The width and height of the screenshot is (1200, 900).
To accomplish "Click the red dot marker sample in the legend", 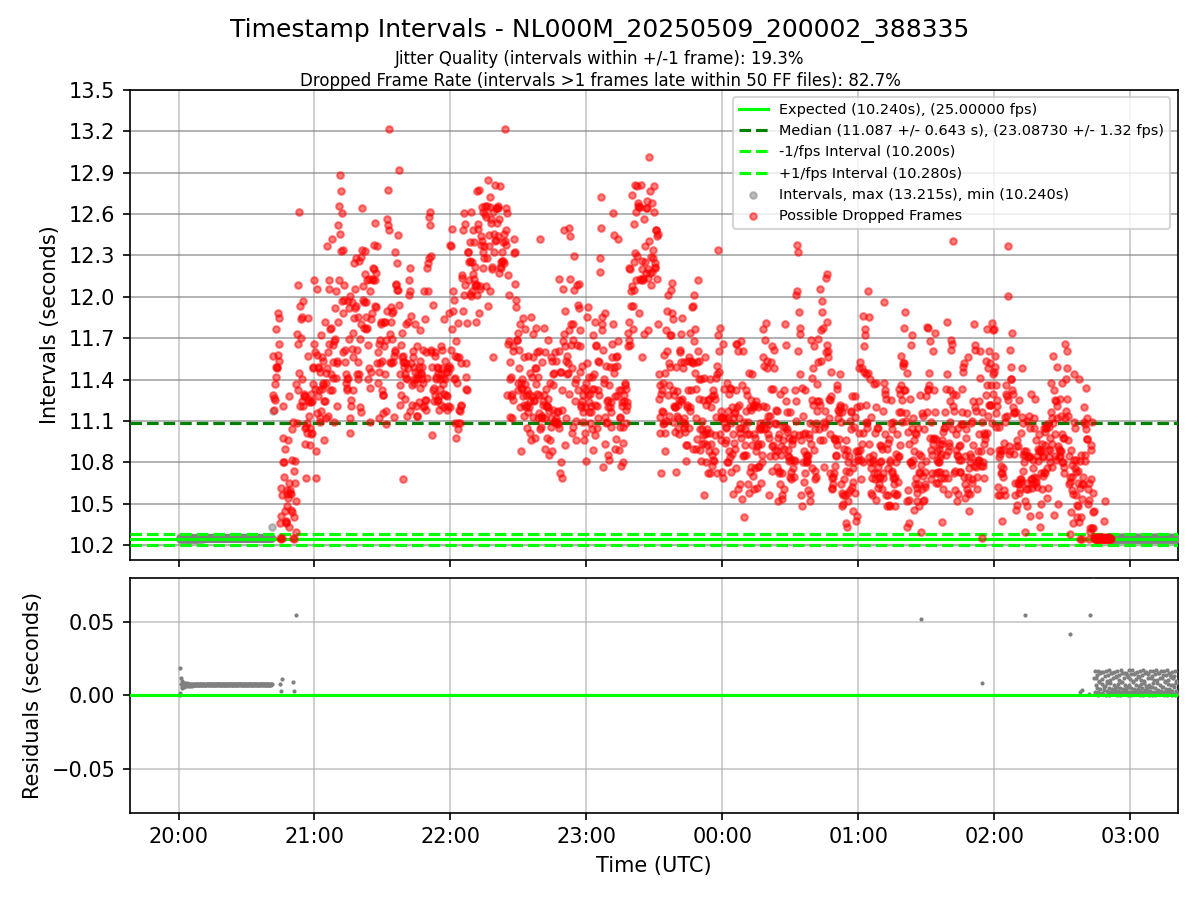I will 754,215.
